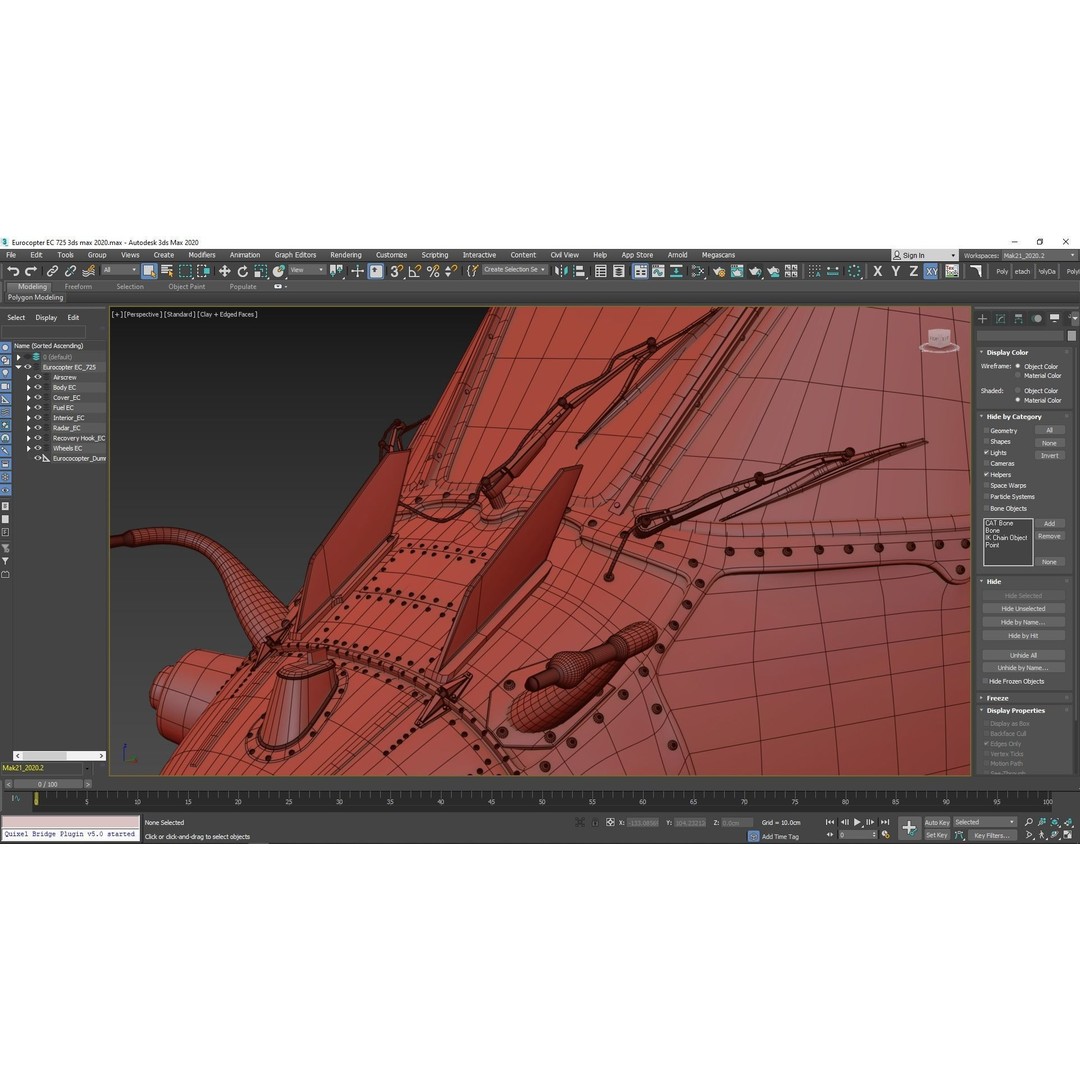Open Key Filters dialog button

(991, 835)
